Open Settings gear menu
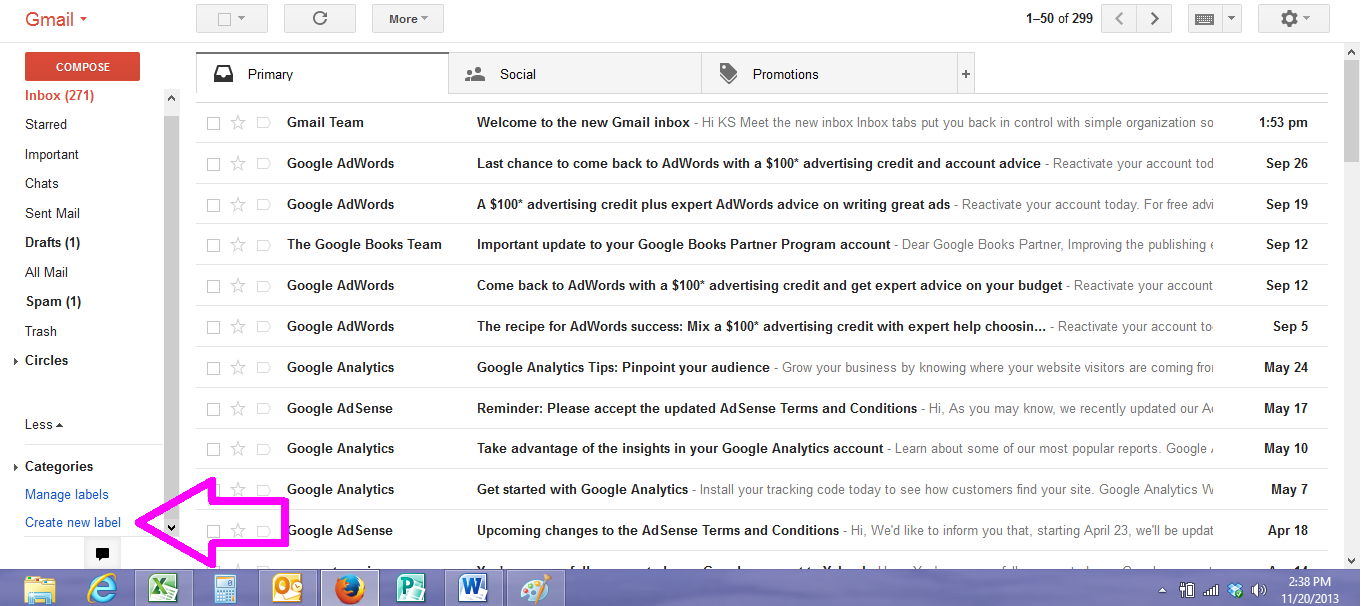 point(1293,18)
